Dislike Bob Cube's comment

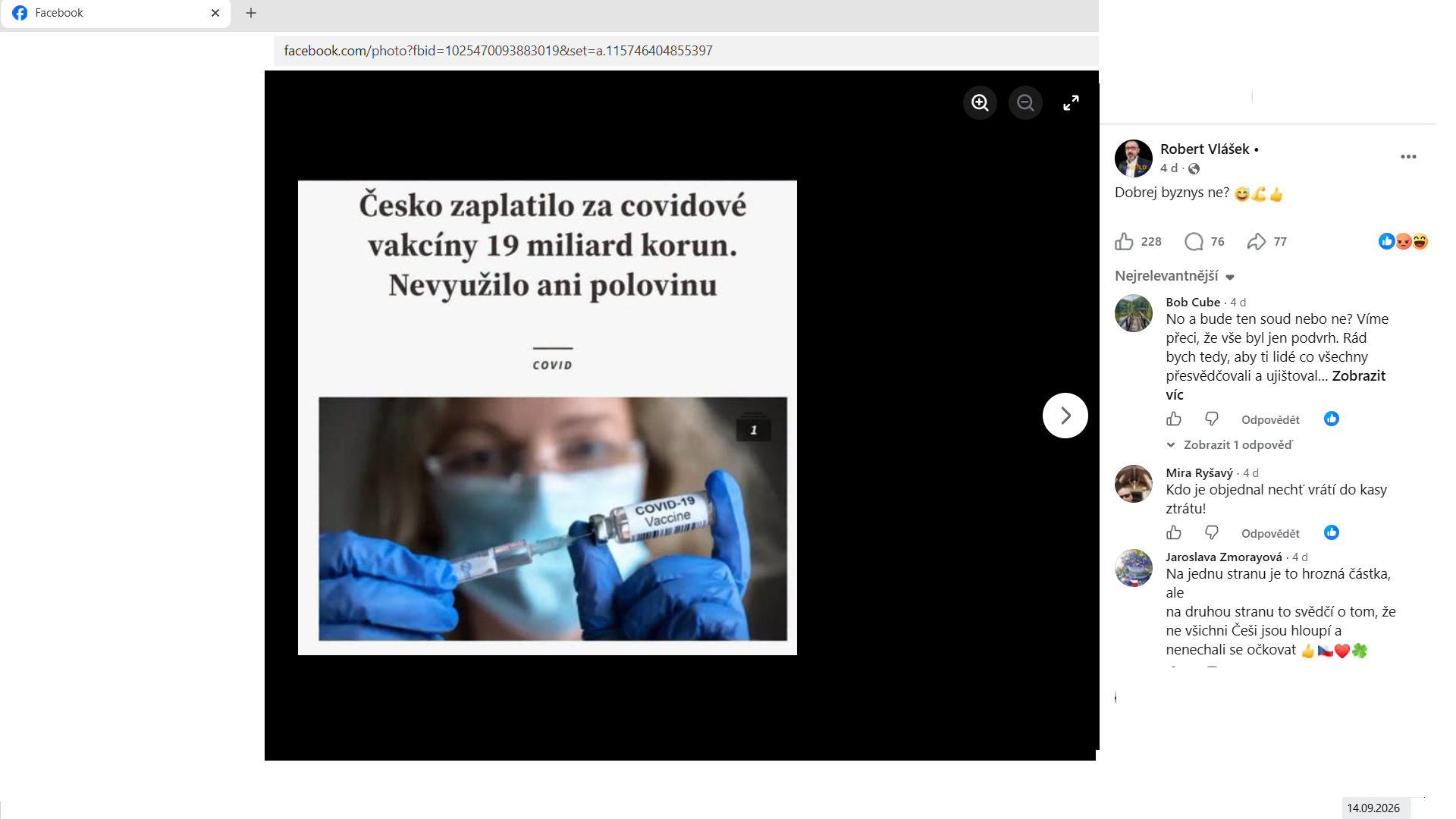coord(1212,419)
